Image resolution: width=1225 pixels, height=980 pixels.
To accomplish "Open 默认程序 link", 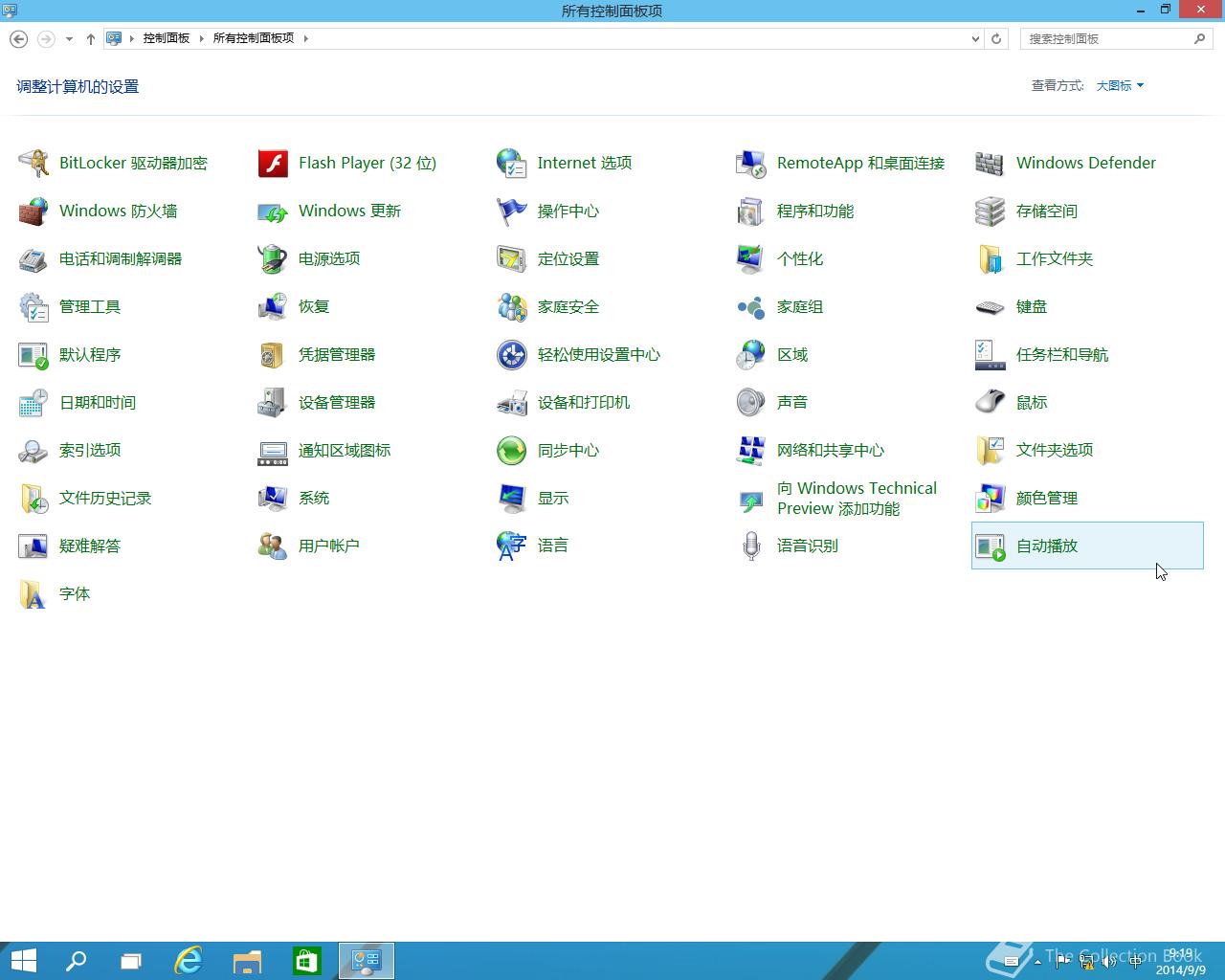I will click(x=90, y=354).
